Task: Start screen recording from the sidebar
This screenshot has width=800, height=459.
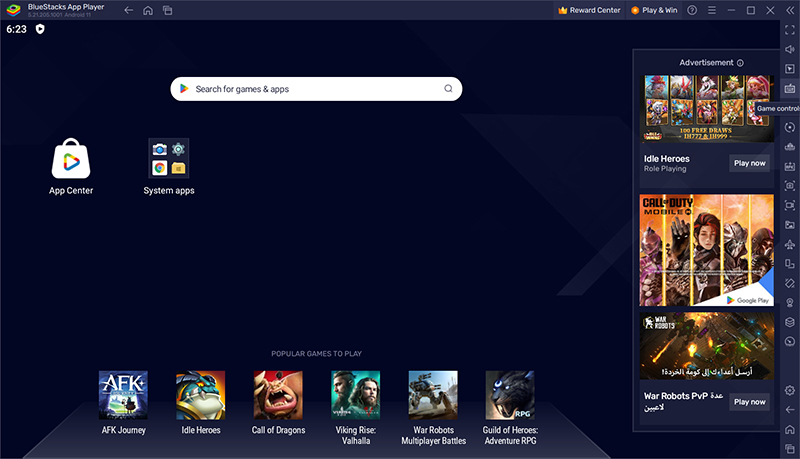Action: tap(789, 205)
